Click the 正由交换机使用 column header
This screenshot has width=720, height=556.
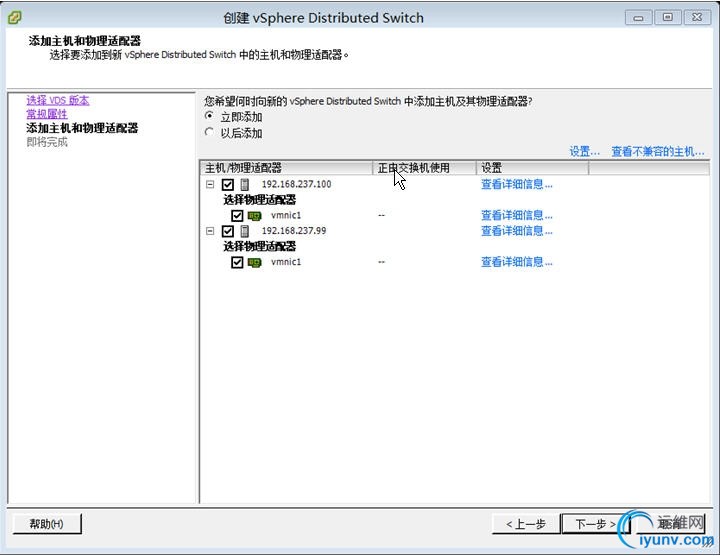point(424,168)
